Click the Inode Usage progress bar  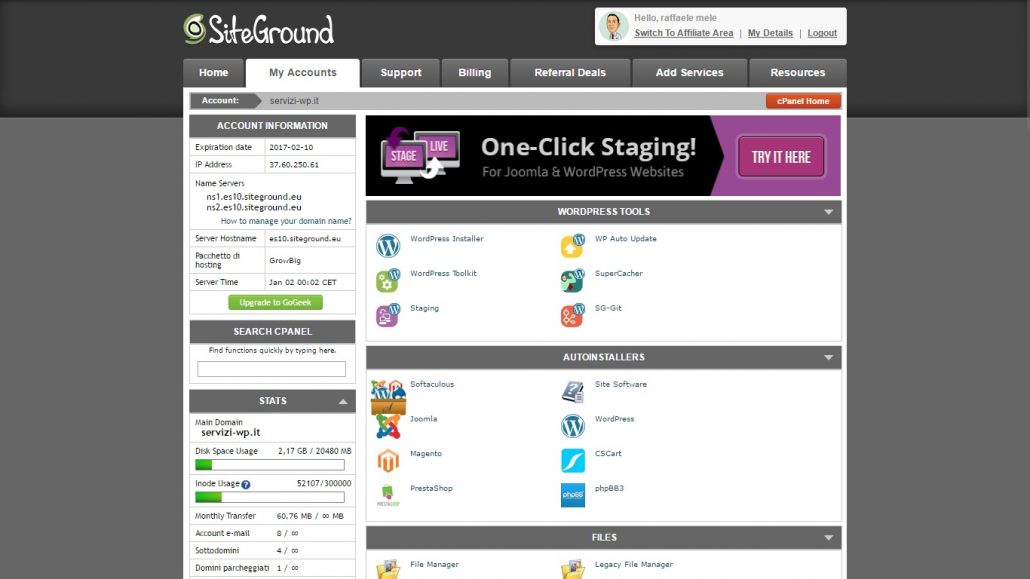click(x=270, y=498)
